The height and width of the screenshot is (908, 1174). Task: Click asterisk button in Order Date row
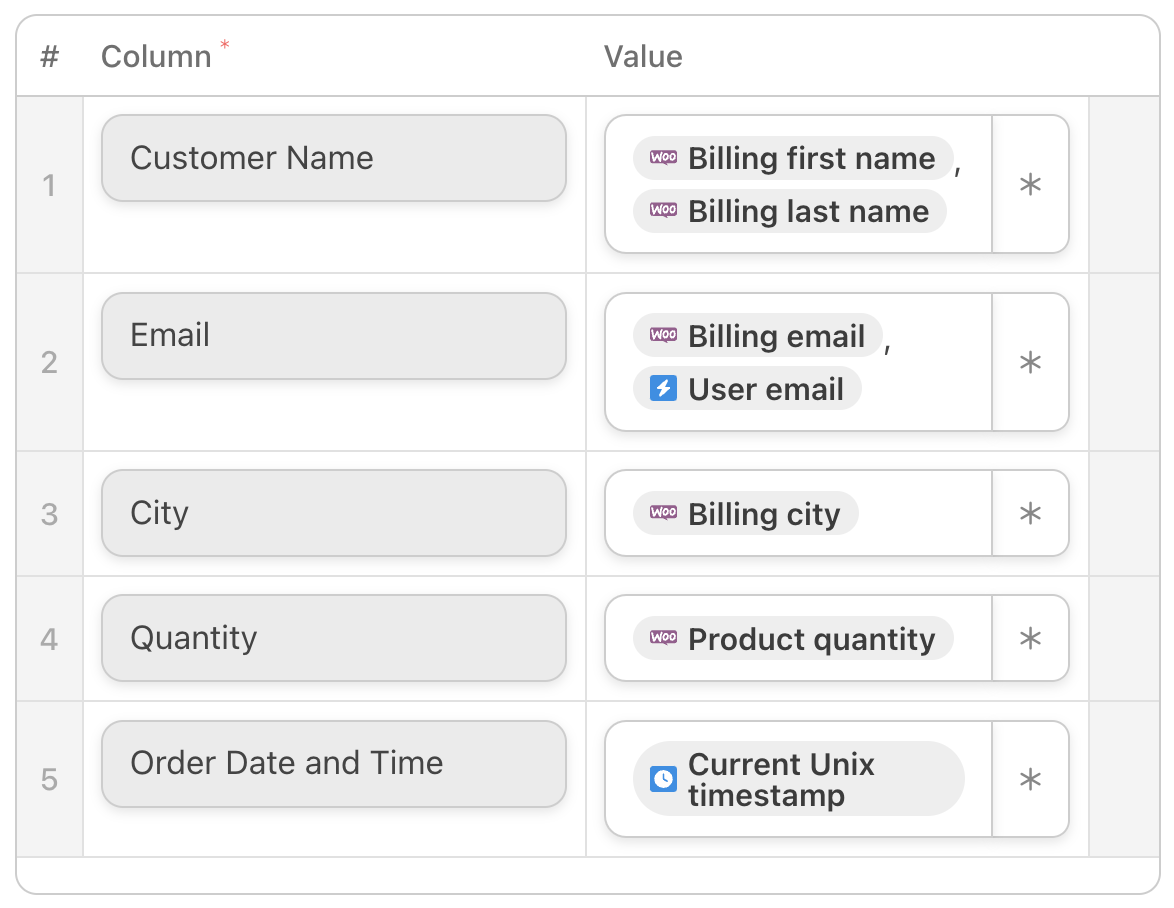click(x=1030, y=779)
